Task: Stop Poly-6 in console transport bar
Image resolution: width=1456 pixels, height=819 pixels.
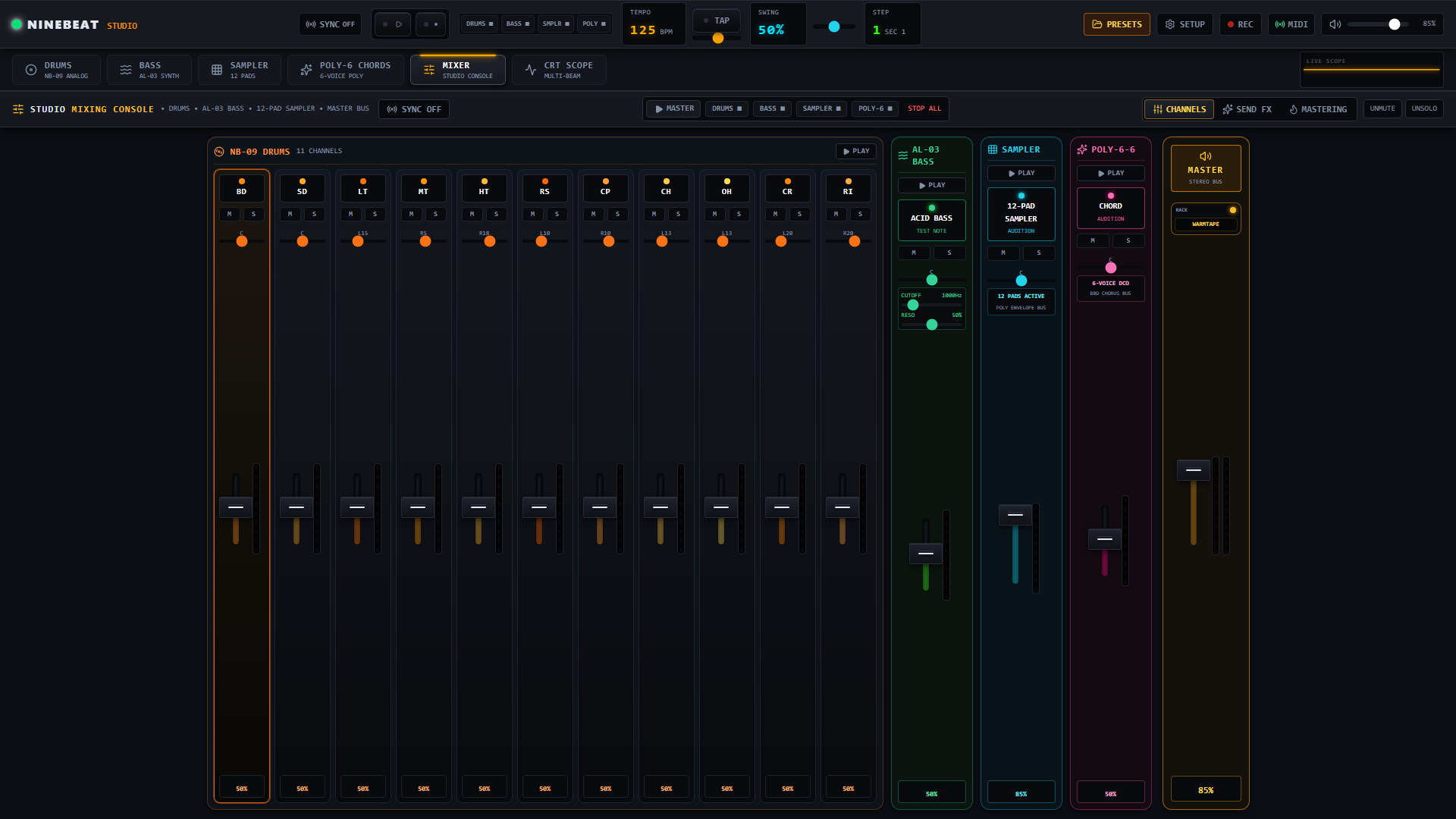Action: click(x=875, y=108)
